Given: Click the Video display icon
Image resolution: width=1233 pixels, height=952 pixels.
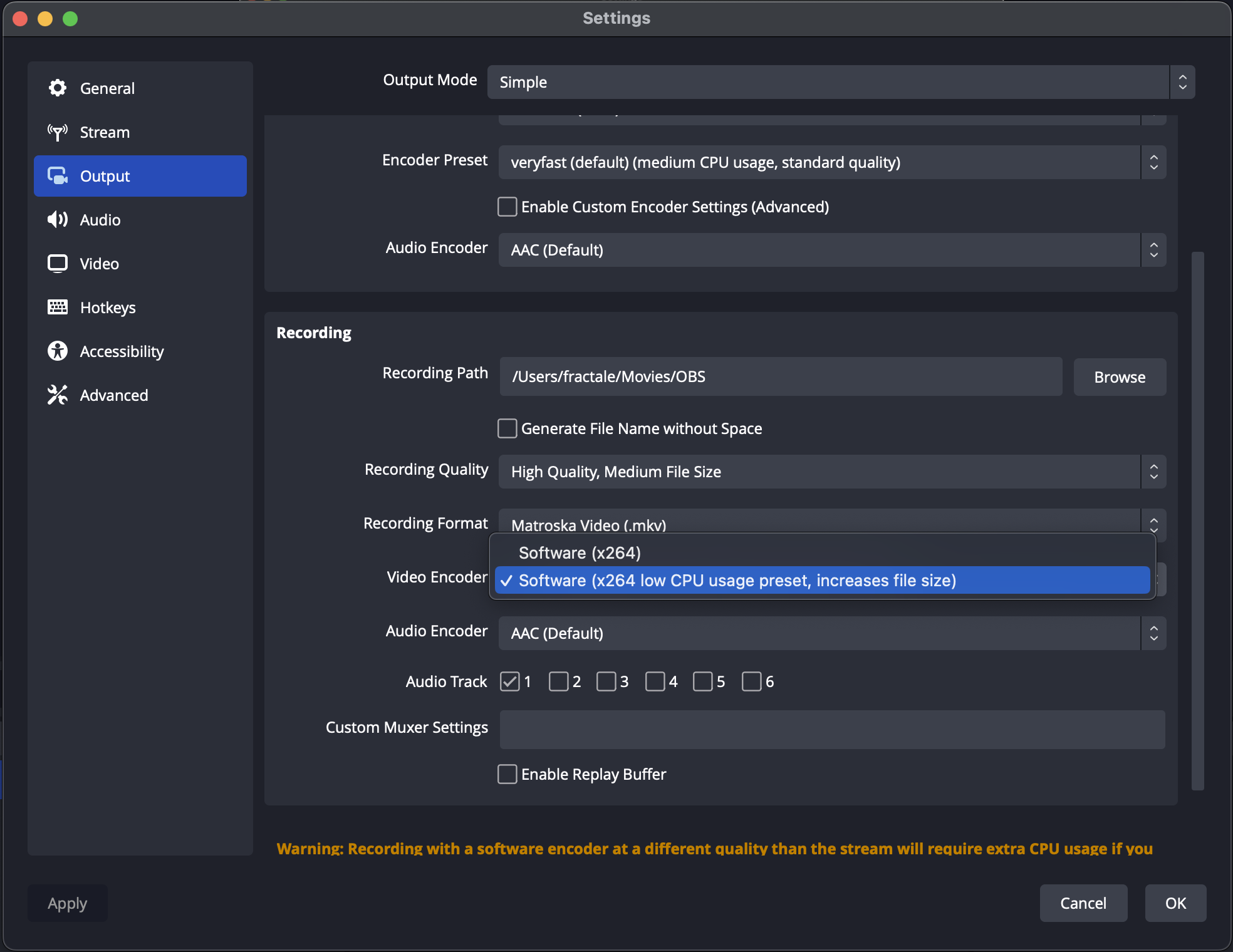Looking at the screenshot, I should coord(57,263).
